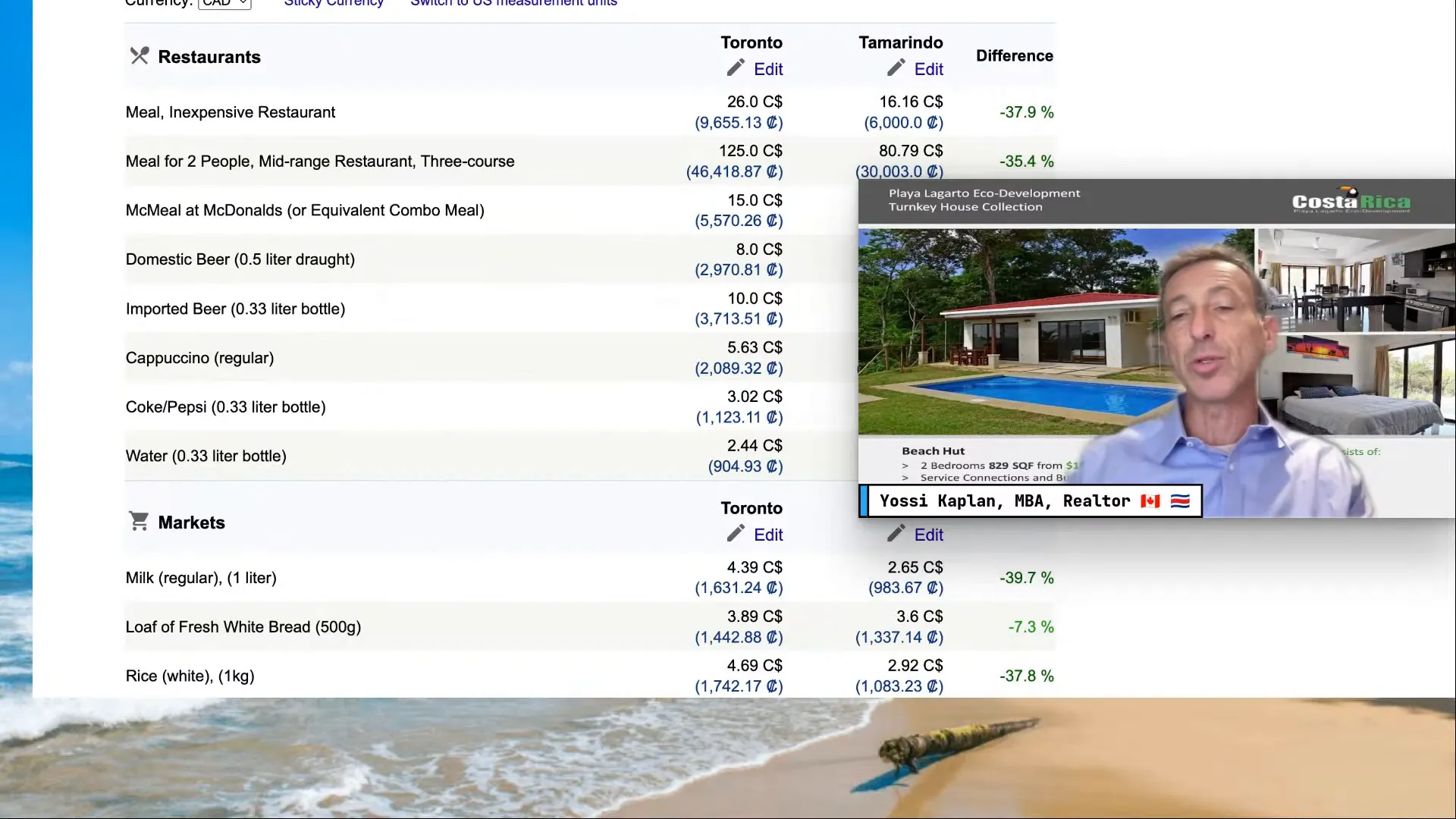Click the 2.44 C$ water price
Viewport: 1456px width, 819px height.
[755, 446]
